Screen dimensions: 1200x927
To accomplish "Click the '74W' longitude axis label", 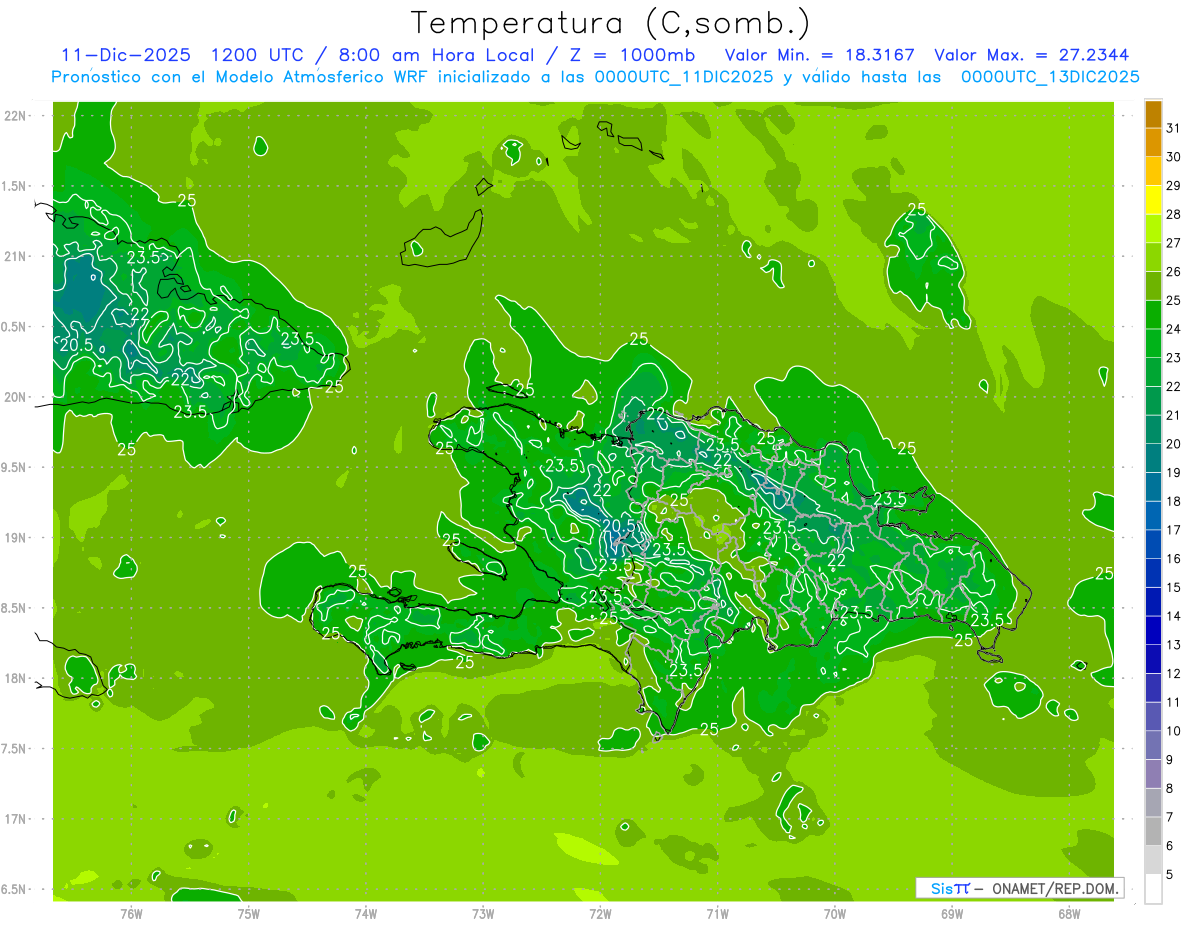I will (x=366, y=913).
